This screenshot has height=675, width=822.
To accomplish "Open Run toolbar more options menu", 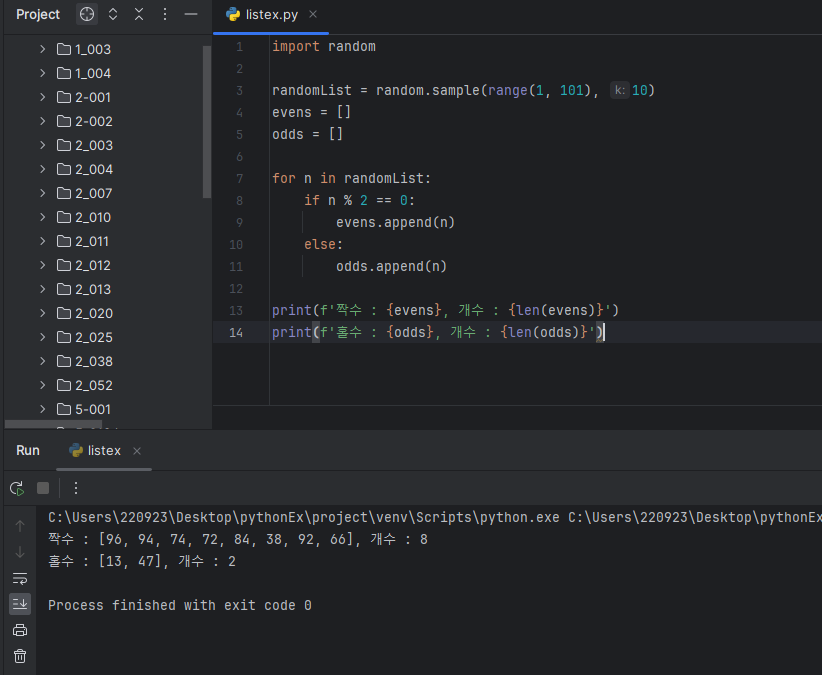I will point(76,488).
